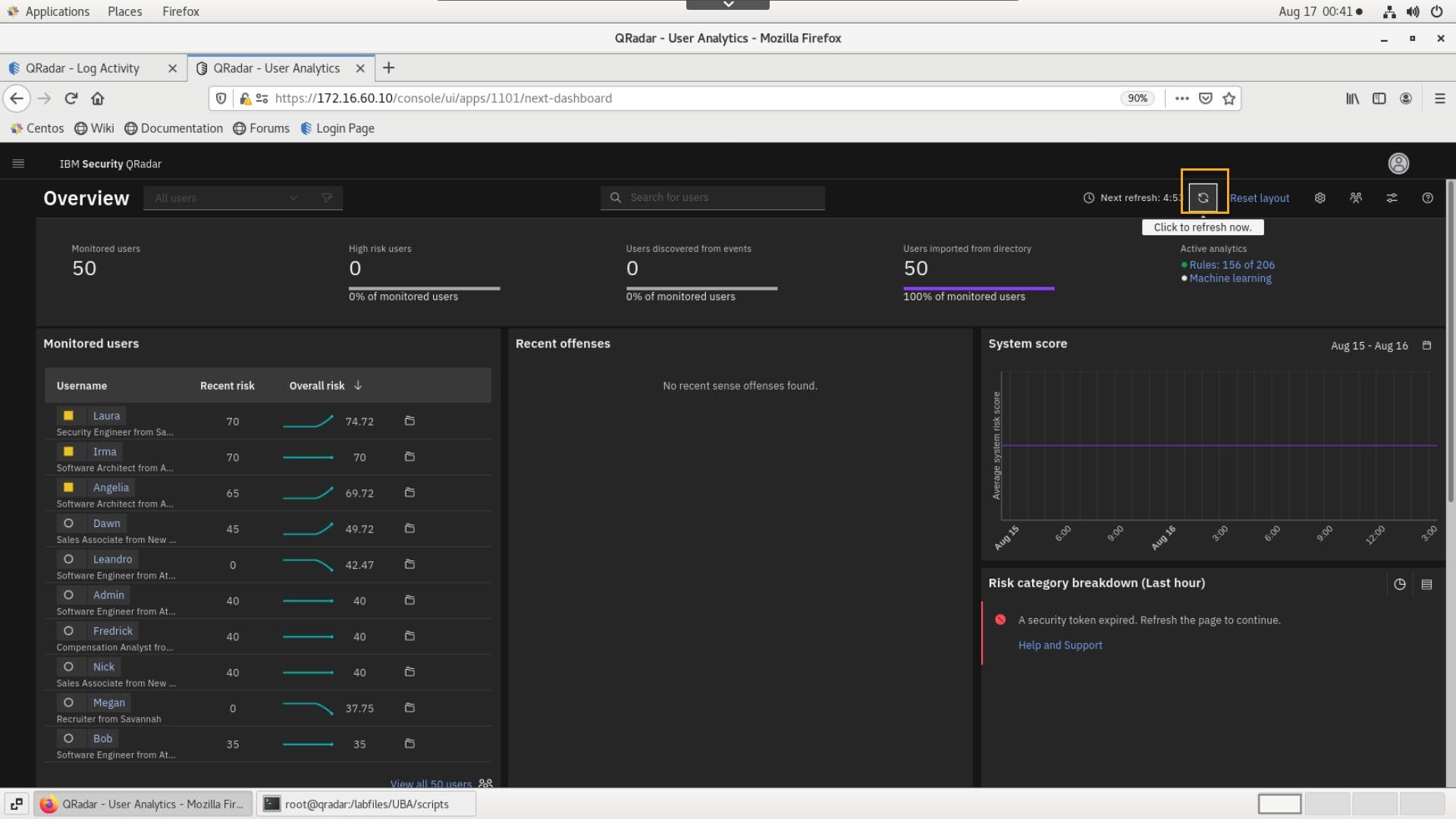Open the help question mark icon

(x=1427, y=198)
